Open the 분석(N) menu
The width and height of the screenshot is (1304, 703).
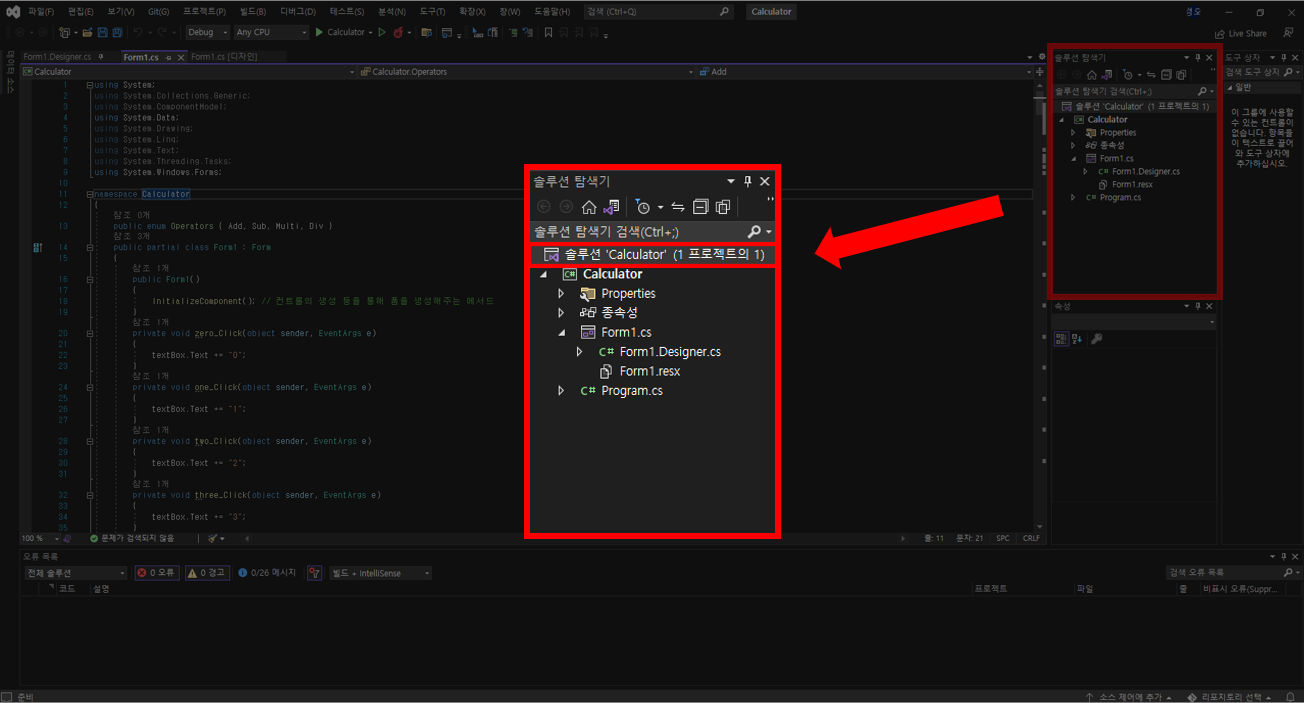[392, 12]
